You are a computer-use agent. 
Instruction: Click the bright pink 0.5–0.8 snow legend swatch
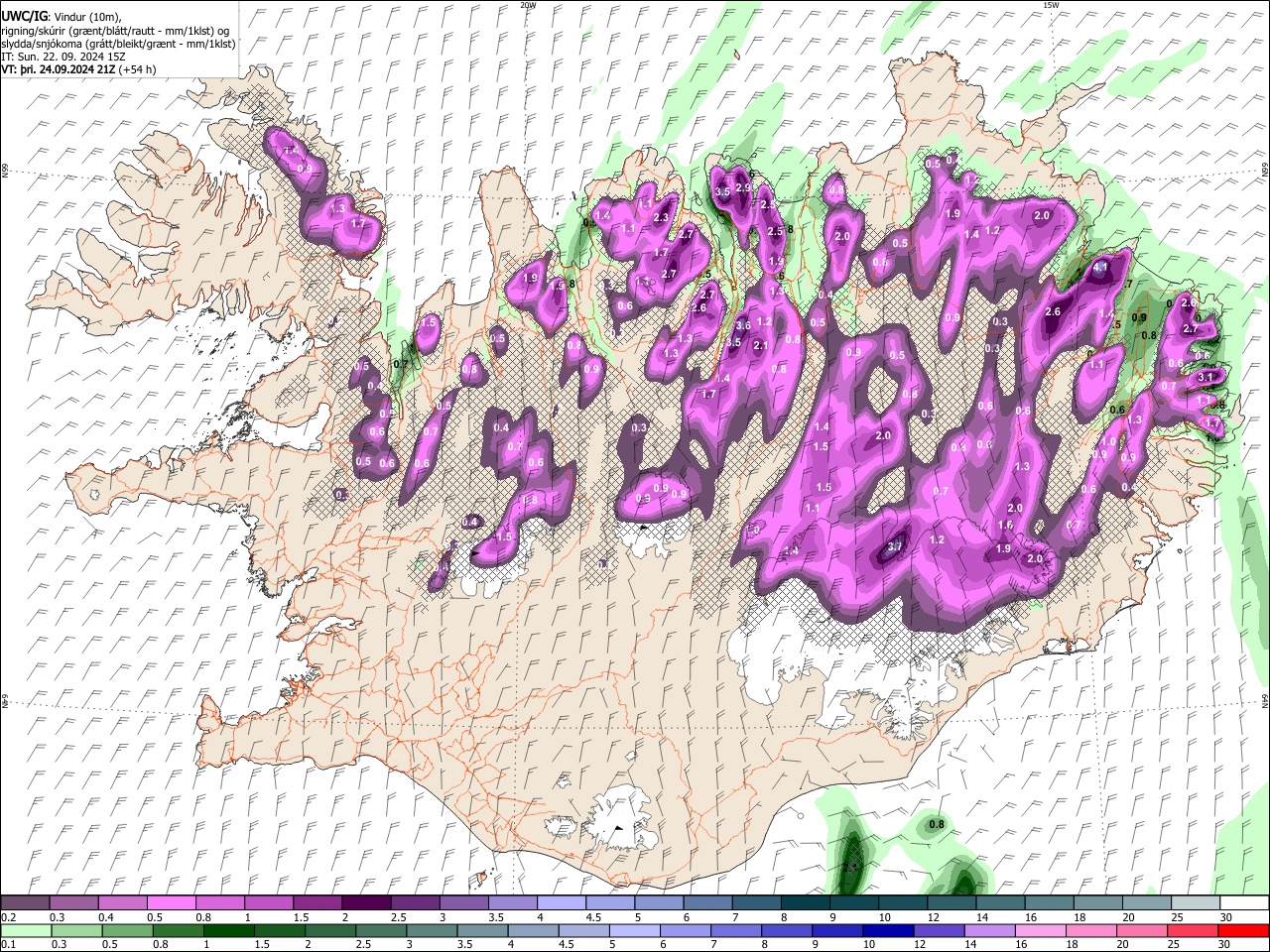[x=171, y=903]
